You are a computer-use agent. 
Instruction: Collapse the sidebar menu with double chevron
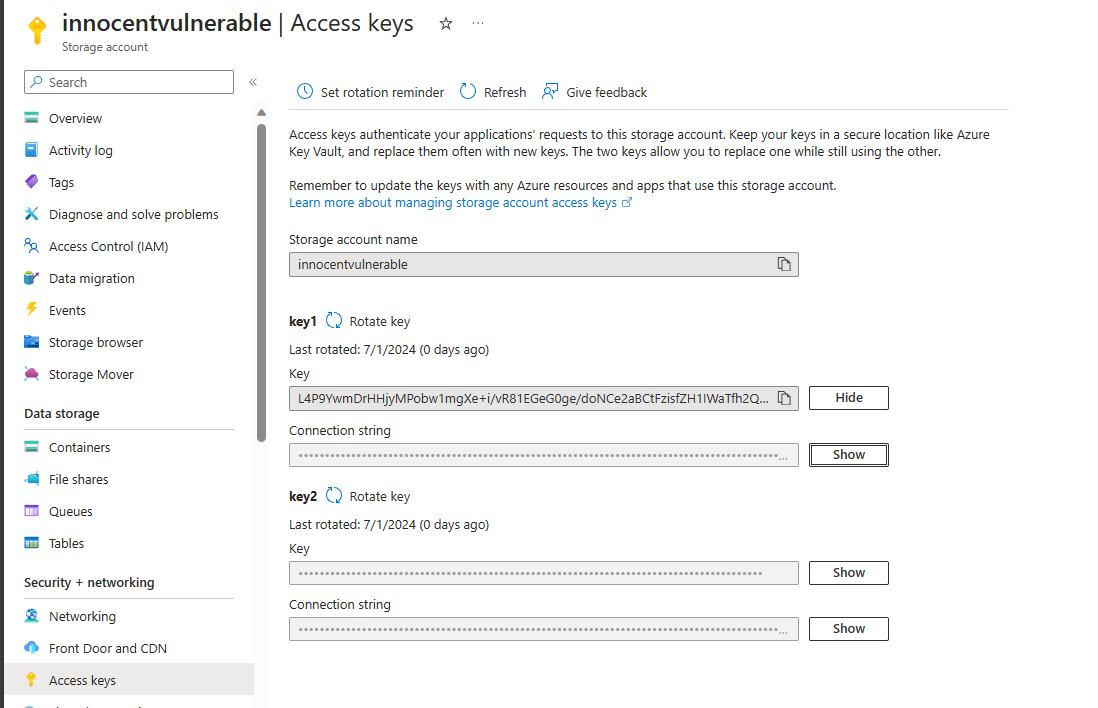click(253, 82)
